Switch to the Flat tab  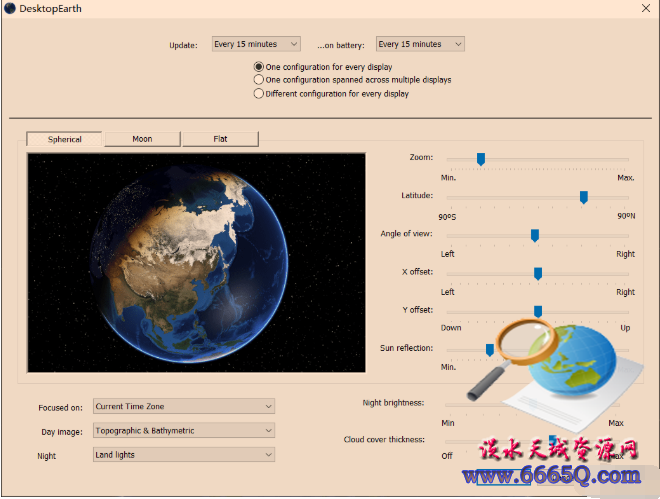(x=220, y=139)
